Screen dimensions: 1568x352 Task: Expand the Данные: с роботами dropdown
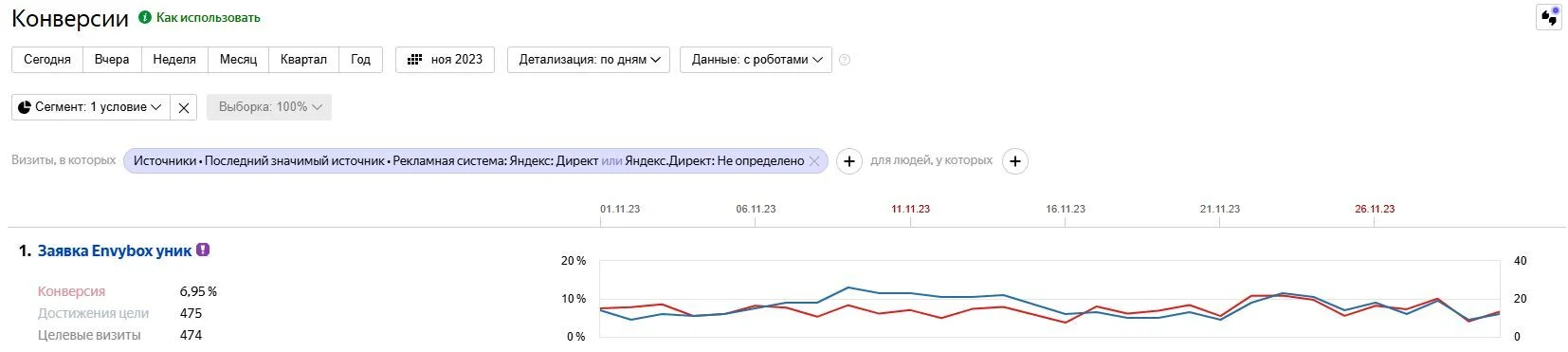[757, 59]
